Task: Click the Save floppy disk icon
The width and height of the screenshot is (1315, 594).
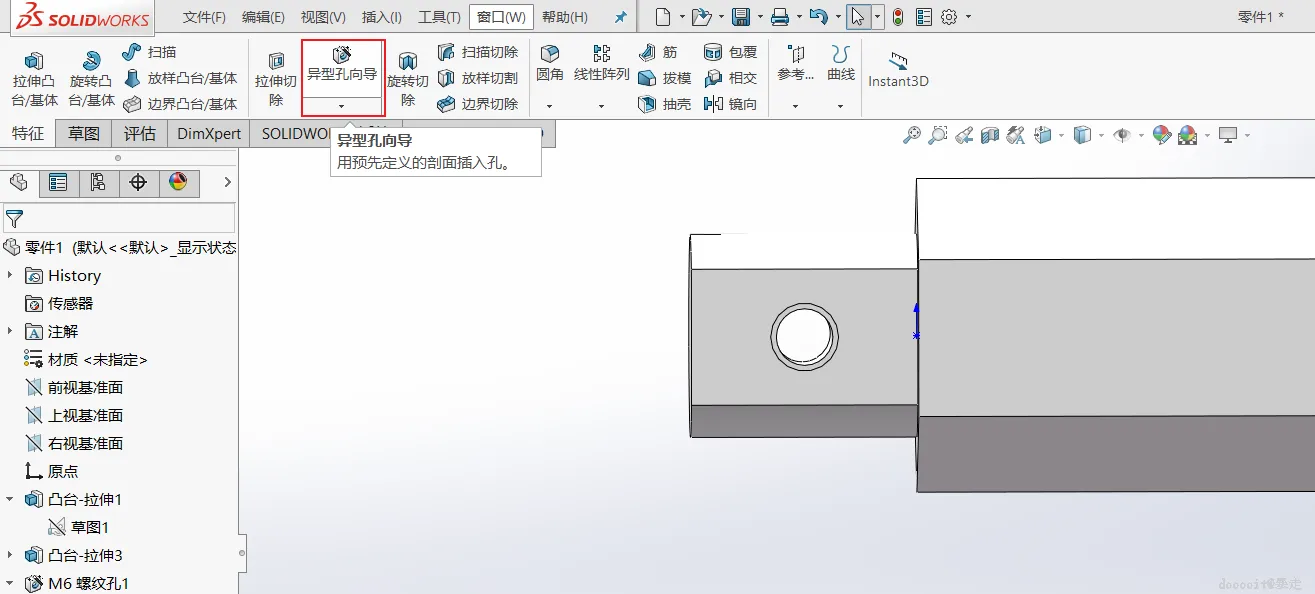Action: [x=741, y=17]
